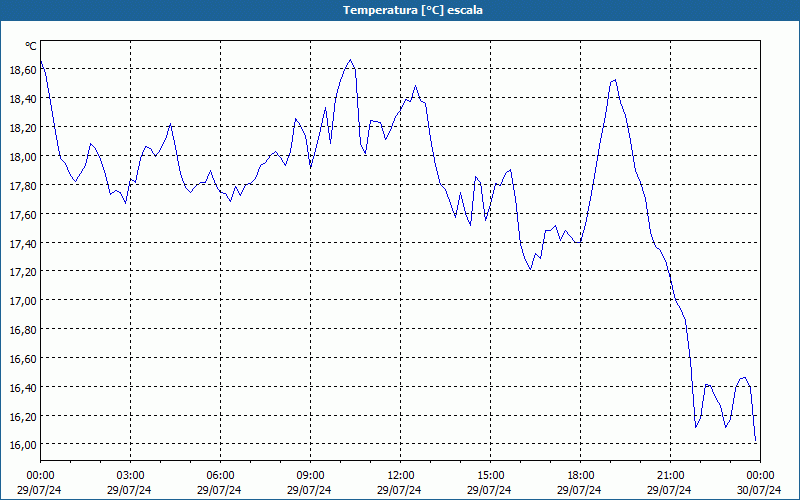Click the curve's highest peak after 09:00
800x500 pixels.
pos(350,60)
